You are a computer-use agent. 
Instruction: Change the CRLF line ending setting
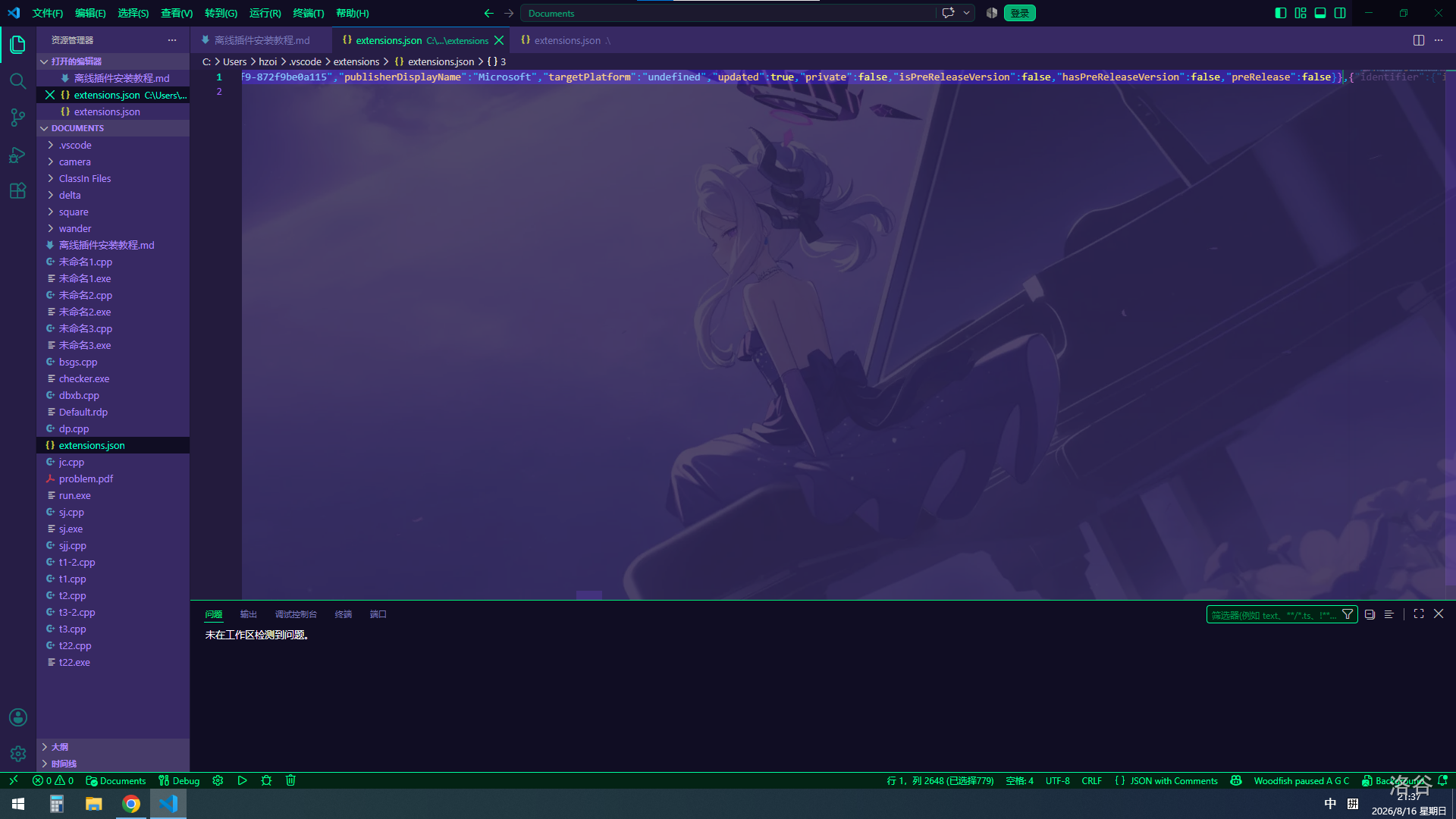1092,780
